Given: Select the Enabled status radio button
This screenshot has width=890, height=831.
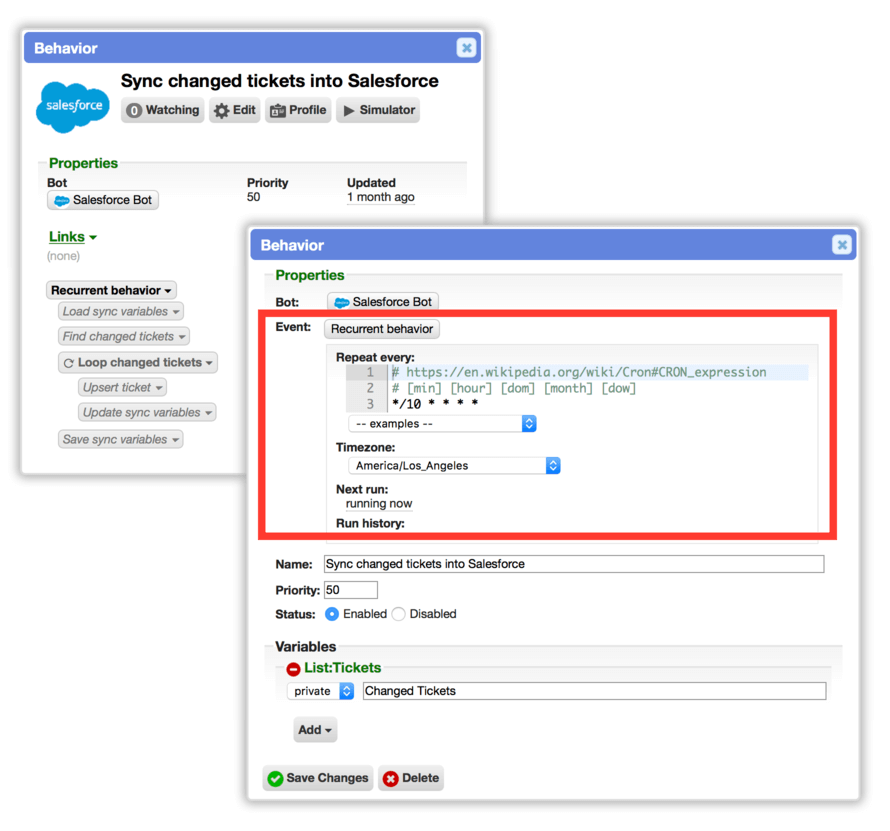Looking at the screenshot, I should [x=332, y=614].
